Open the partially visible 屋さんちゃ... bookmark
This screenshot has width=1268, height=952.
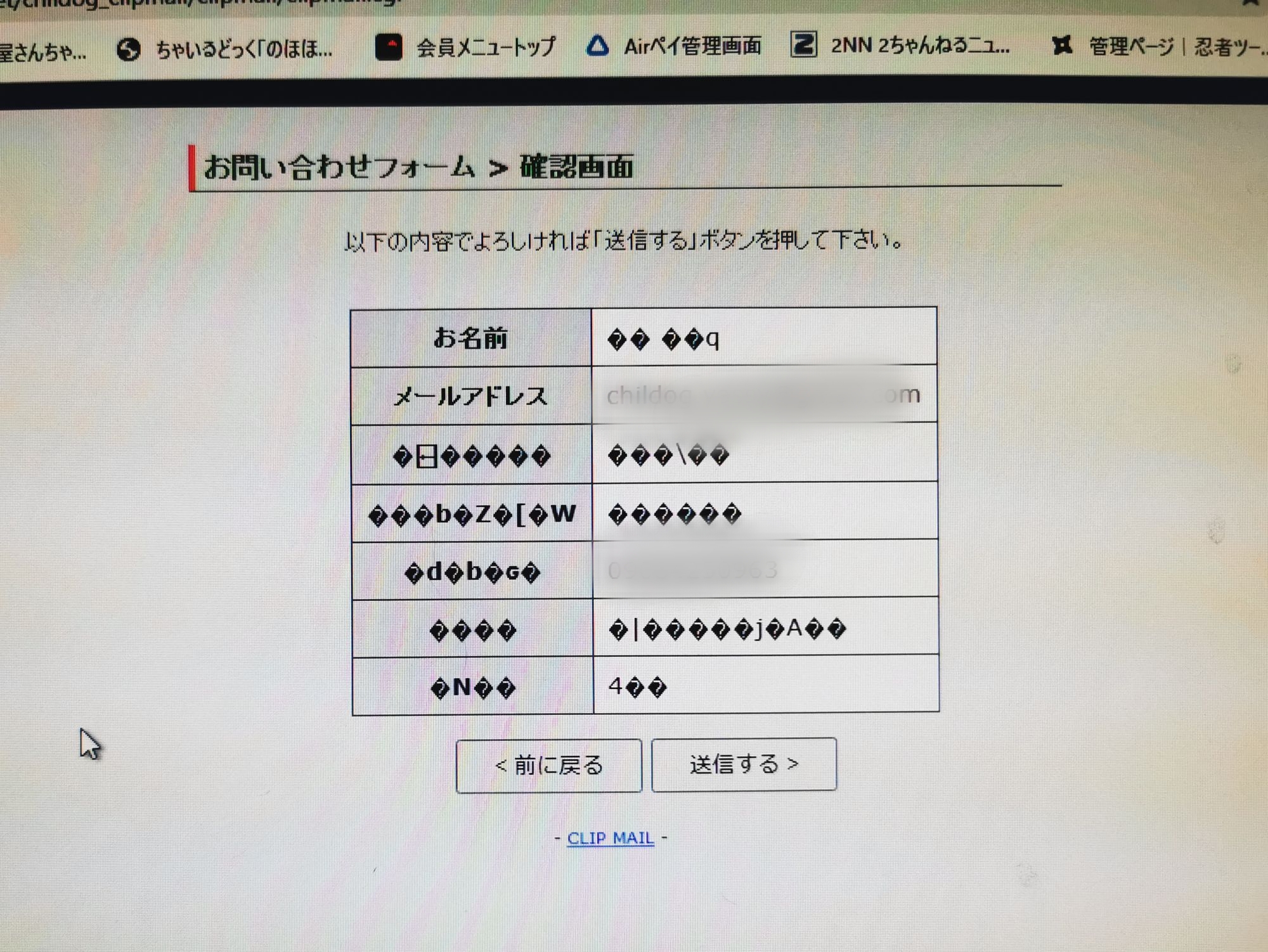click(x=42, y=52)
